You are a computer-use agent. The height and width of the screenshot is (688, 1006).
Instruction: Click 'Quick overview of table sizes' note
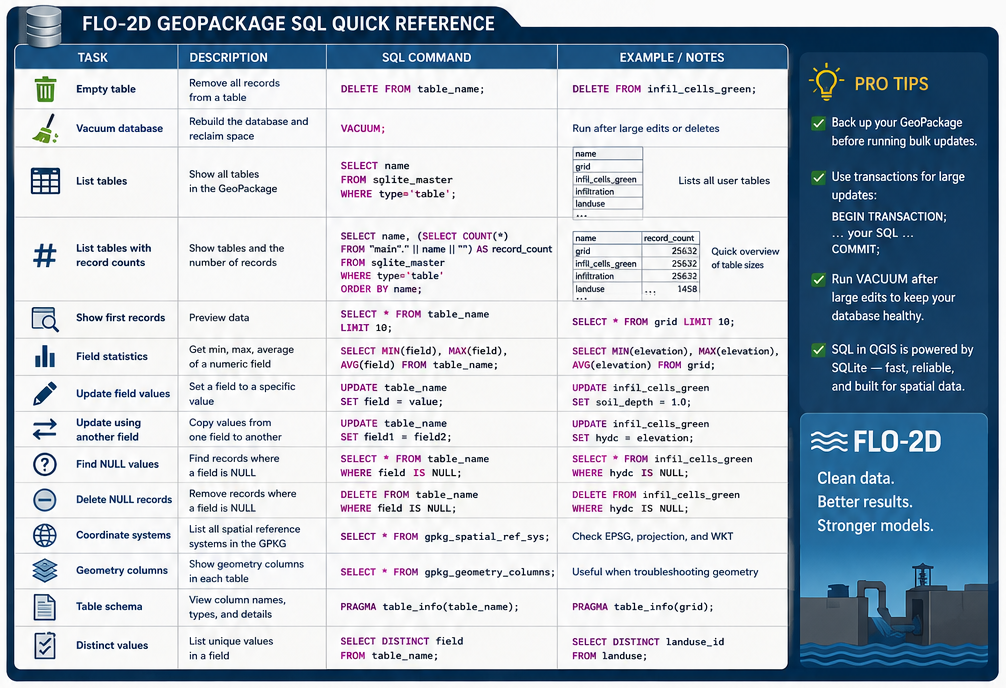pyautogui.click(x=745, y=258)
